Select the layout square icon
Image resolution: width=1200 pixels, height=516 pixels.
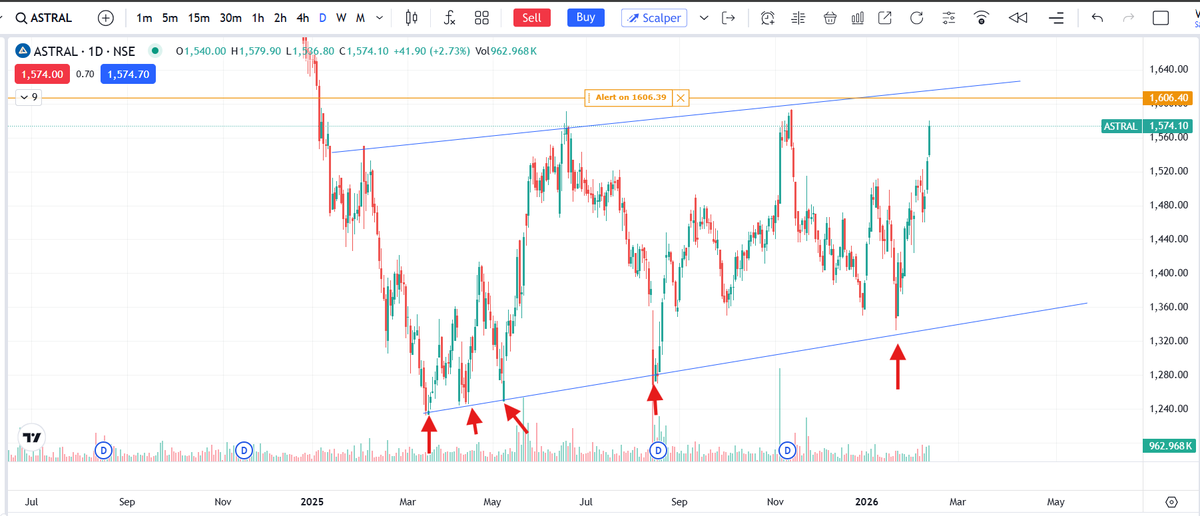(x=1161, y=18)
